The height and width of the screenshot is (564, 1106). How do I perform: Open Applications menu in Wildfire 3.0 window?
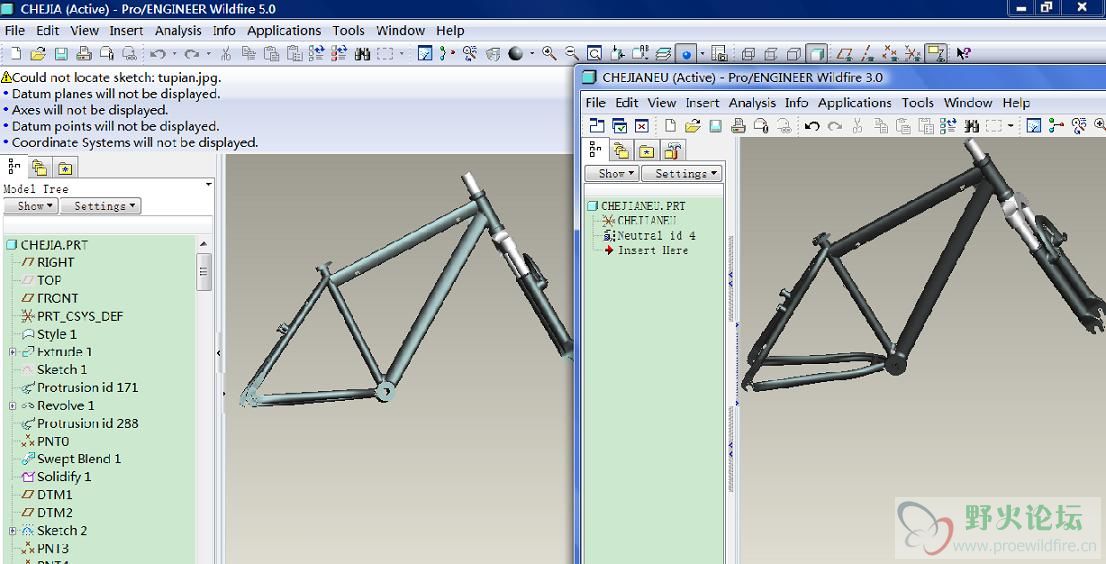[854, 103]
